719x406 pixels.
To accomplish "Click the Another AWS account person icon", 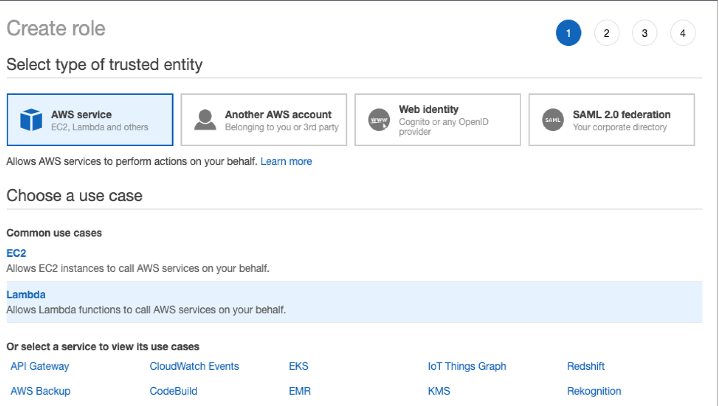I will 205,120.
